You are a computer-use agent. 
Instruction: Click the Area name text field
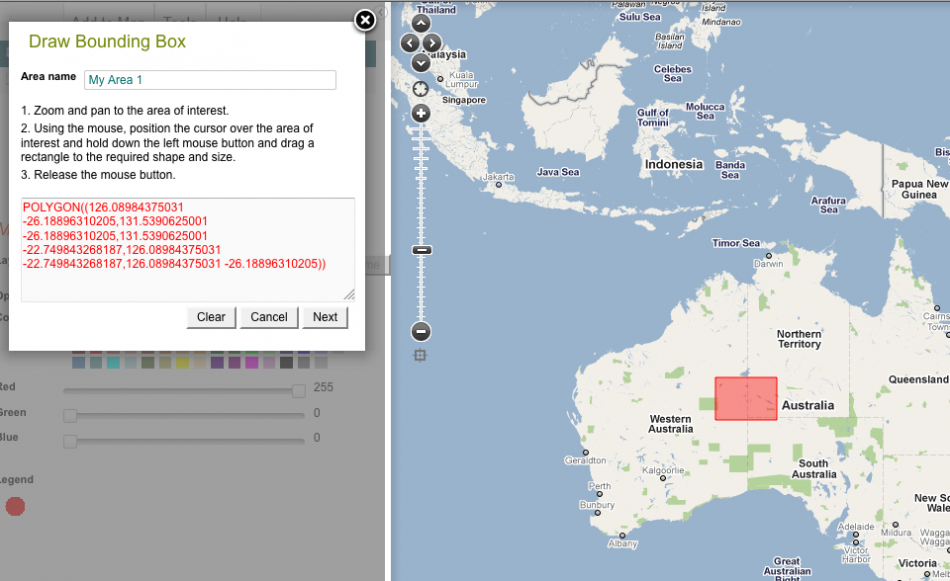click(210, 80)
